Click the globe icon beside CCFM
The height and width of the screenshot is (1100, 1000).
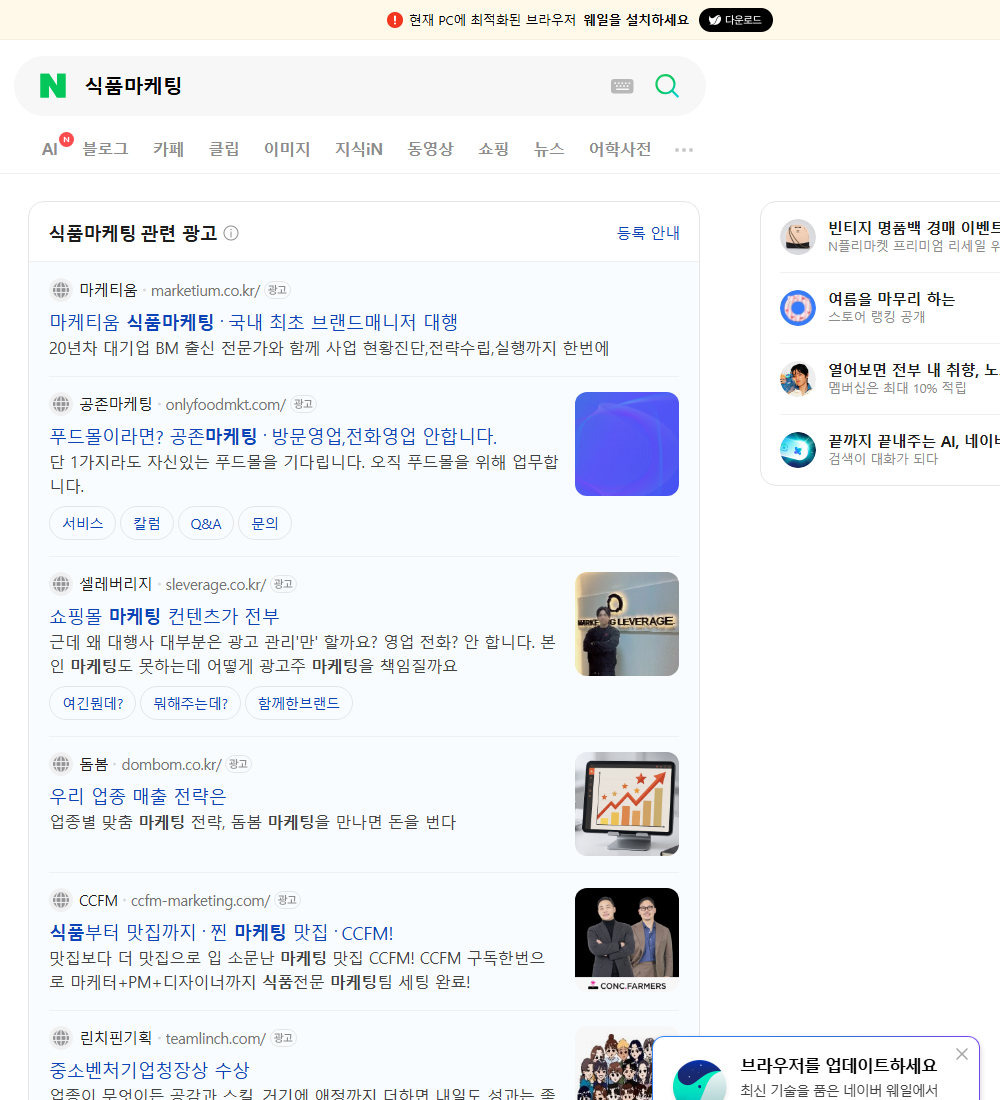point(61,900)
